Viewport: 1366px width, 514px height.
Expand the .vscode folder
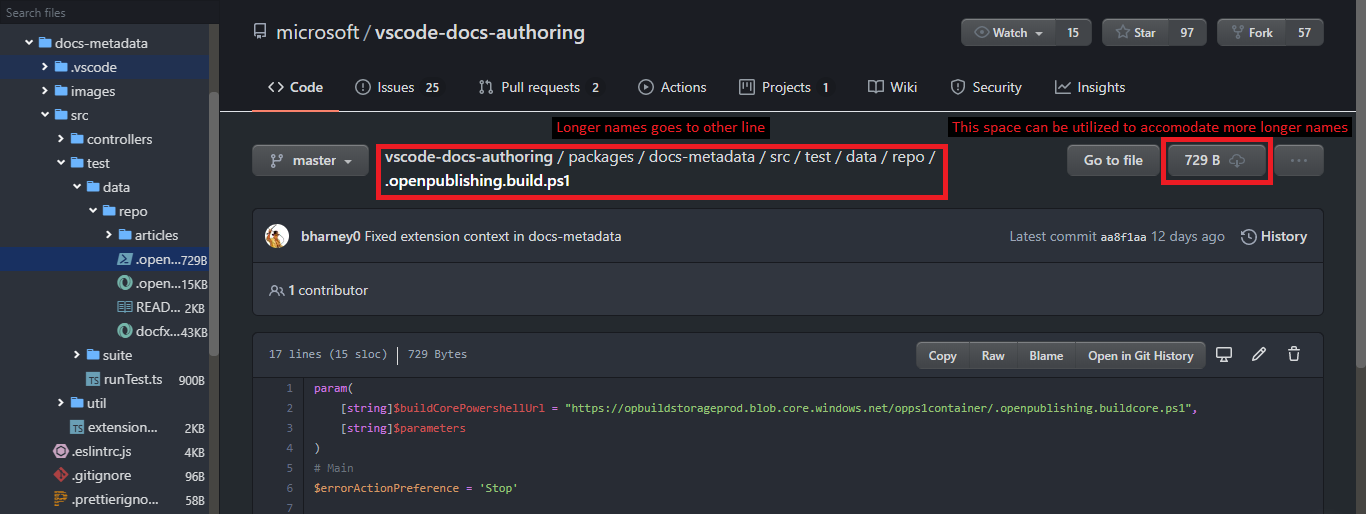coord(45,67)
